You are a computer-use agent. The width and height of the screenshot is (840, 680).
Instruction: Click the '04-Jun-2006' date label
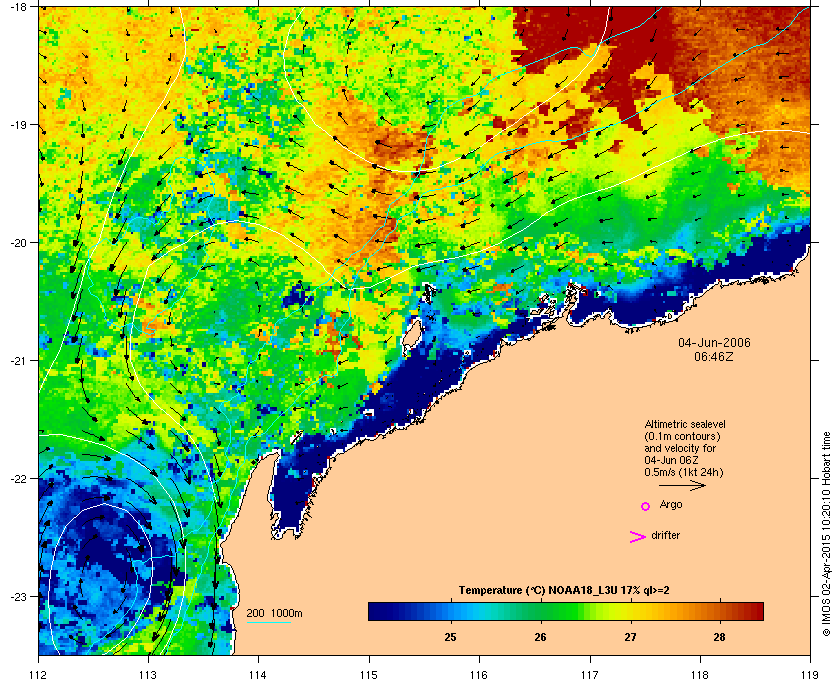click(x=714, y=342)
